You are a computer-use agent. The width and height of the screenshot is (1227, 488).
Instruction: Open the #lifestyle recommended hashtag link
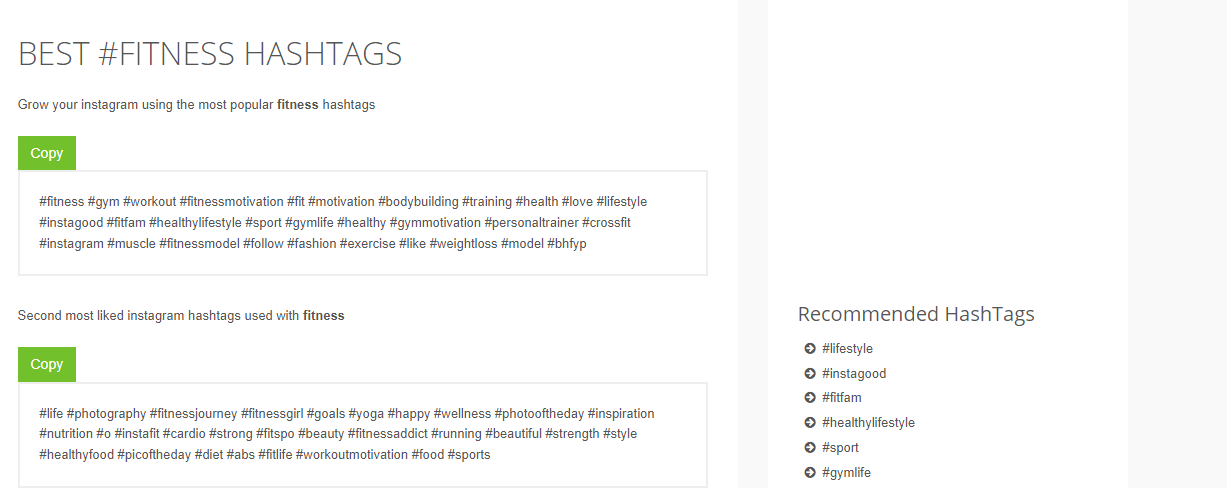tap(847, 349)
